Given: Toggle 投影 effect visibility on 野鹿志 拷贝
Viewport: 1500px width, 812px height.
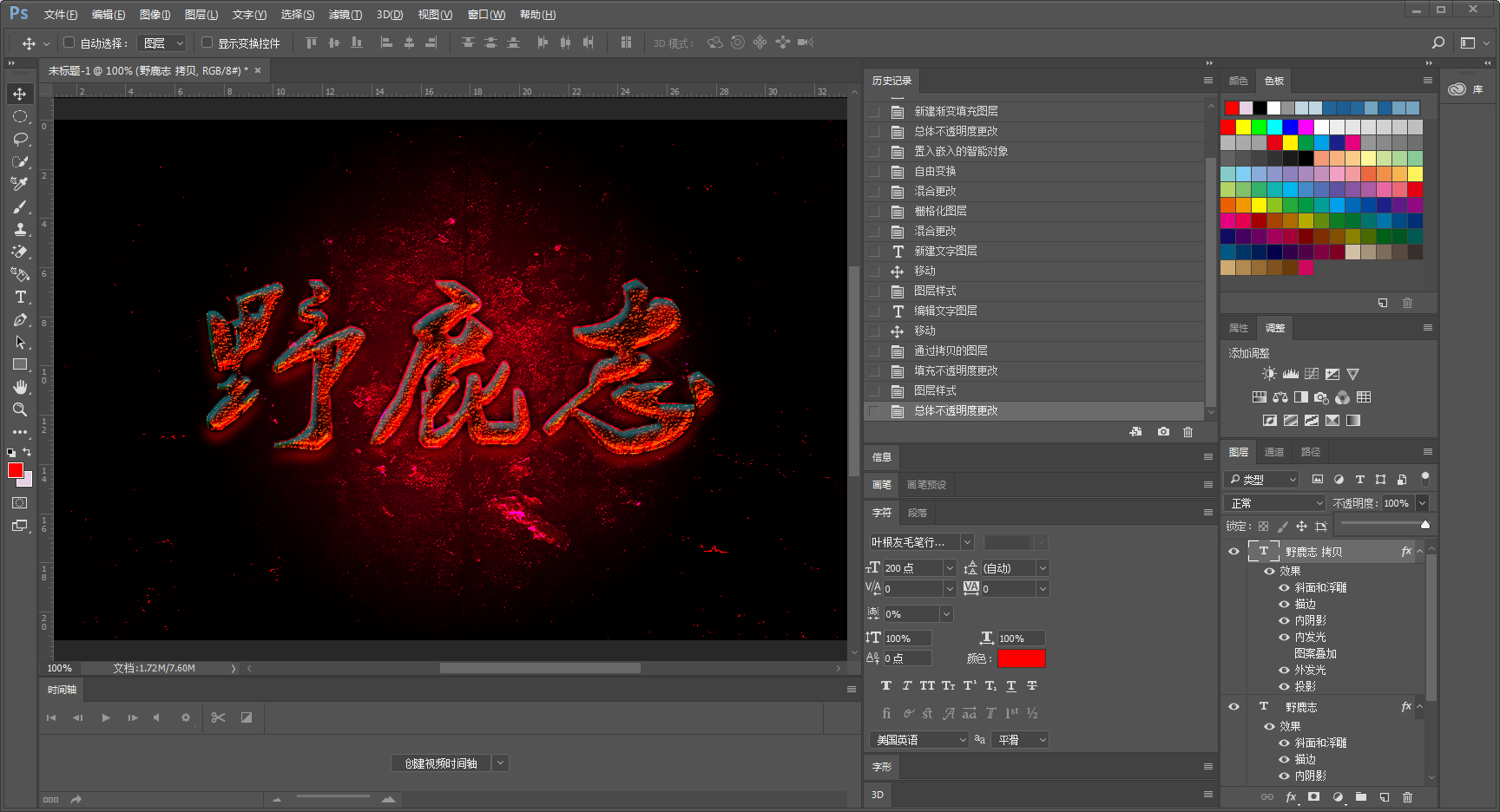Looking at the screenshot, I should [1284, 686].
